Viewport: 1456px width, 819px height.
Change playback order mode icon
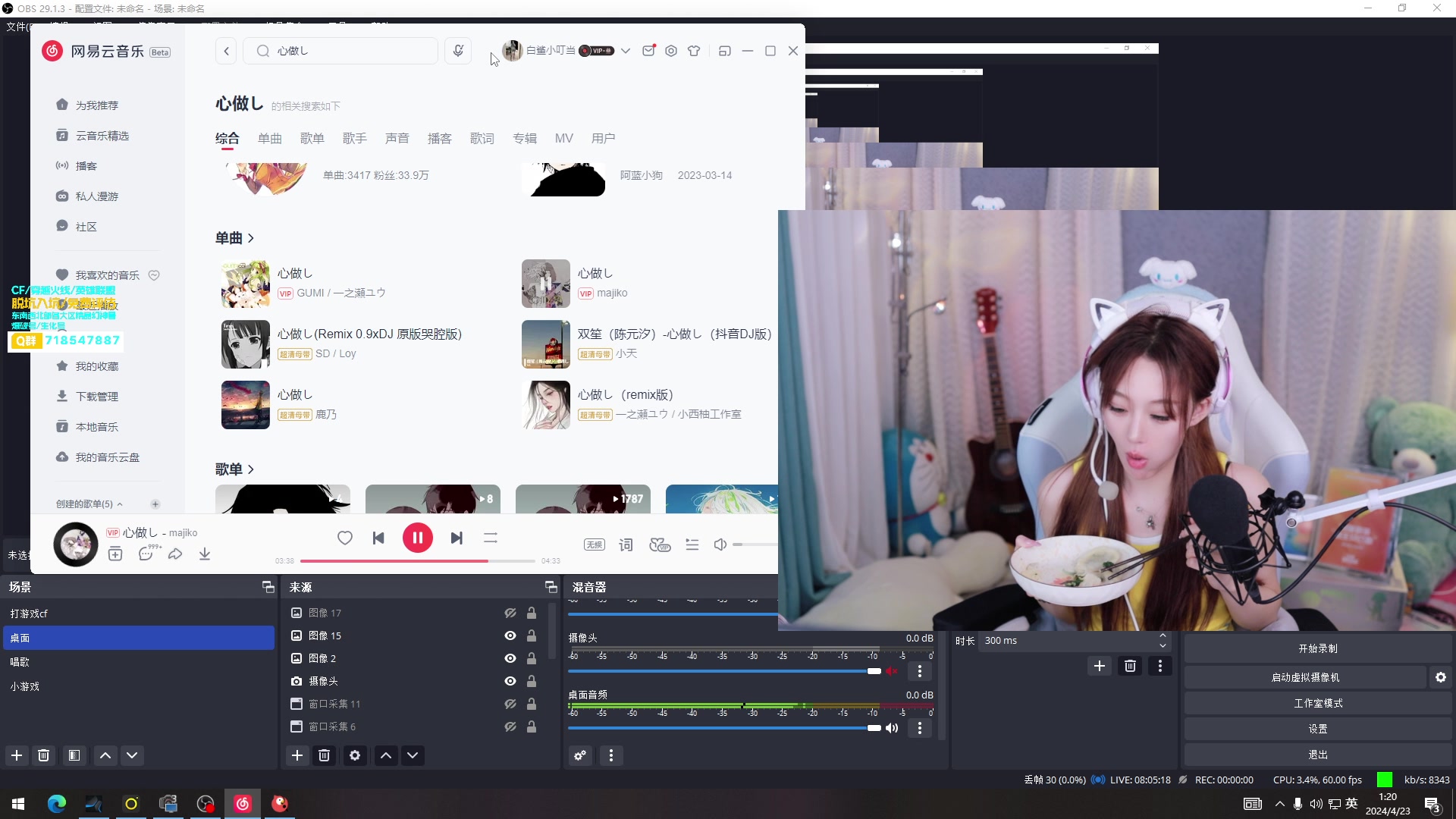point(491,538)
